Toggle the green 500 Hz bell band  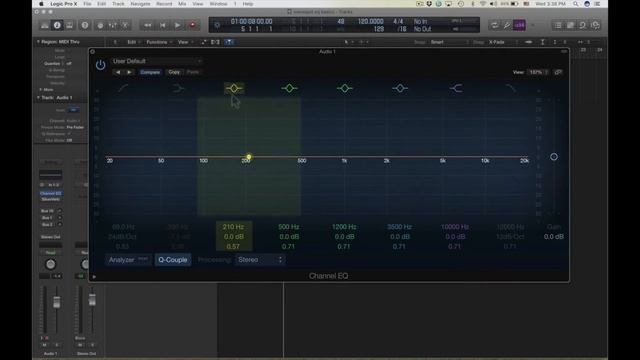[x=289, y=88]
